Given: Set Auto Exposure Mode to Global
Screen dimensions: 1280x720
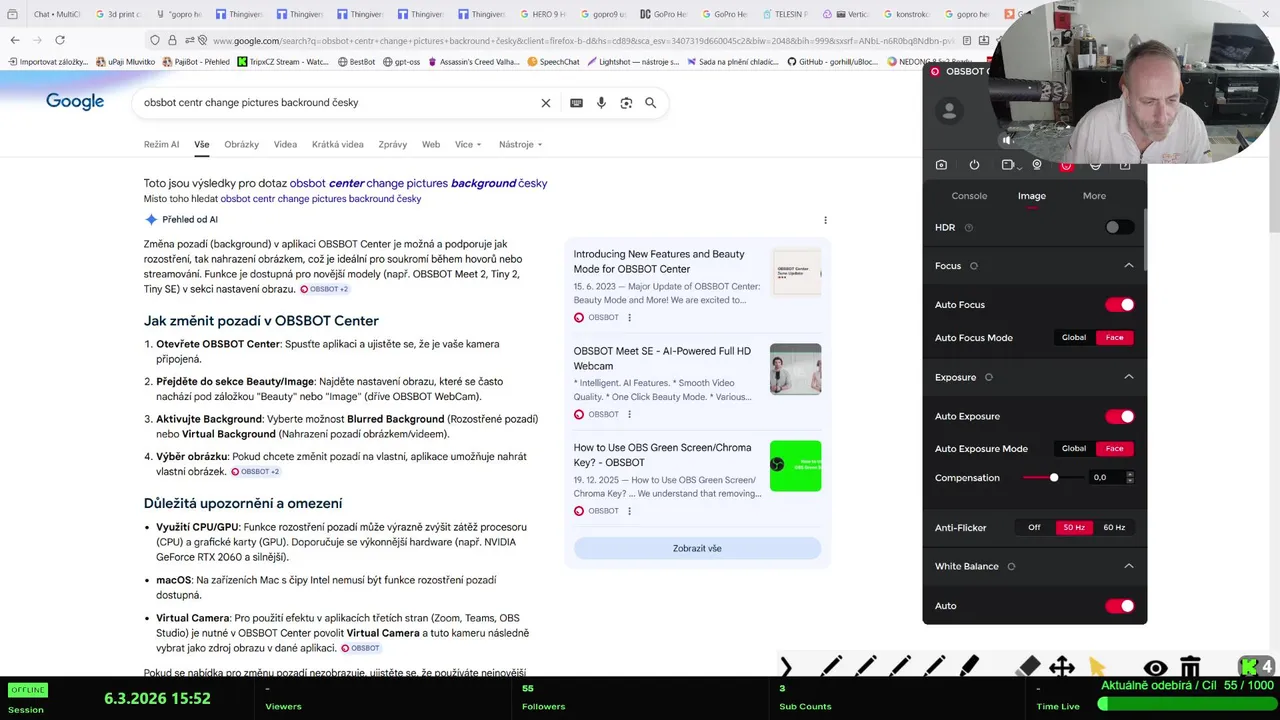Looking at the screenshot, I should [x=1074, y=449].
